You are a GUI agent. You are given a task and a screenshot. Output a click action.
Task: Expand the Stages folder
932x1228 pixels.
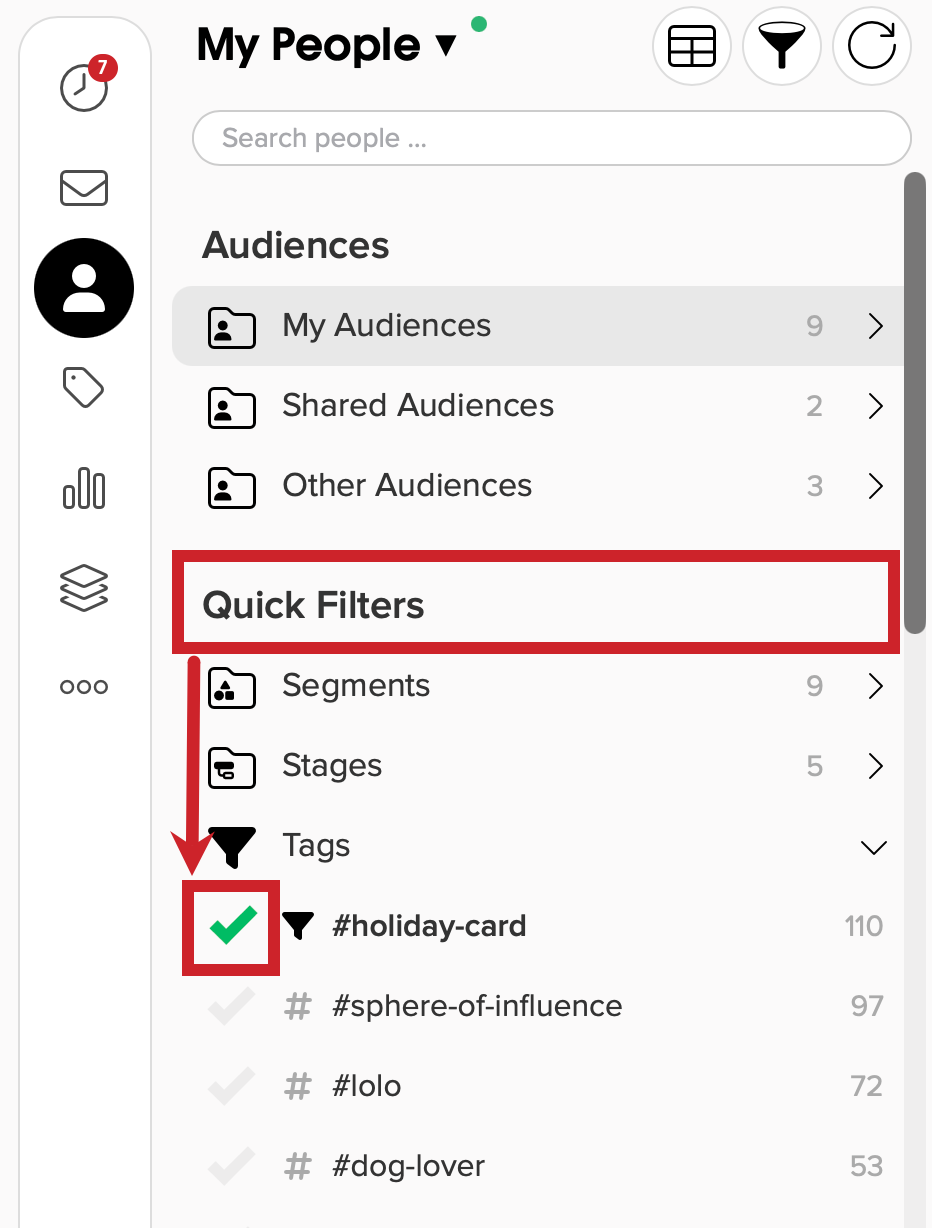point(538,766)
